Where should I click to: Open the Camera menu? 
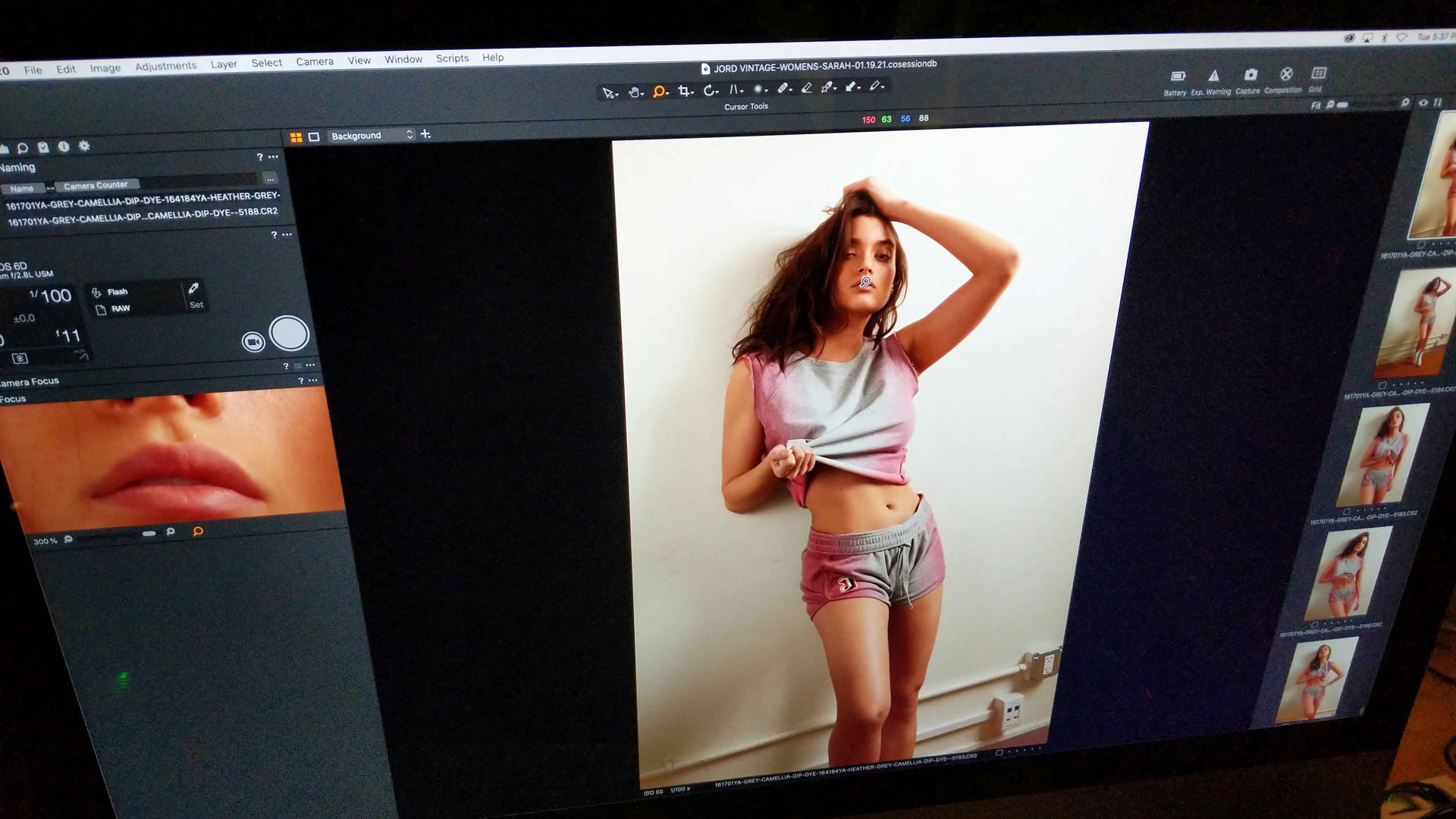(x=315, y=61)
